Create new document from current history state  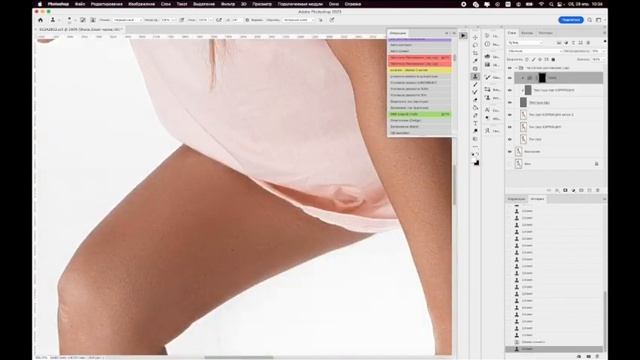[x=579, y=356]
